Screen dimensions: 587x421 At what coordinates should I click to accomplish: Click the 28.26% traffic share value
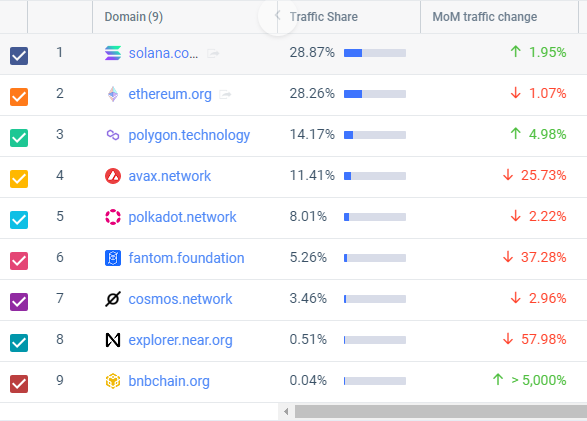coord(312,94)
